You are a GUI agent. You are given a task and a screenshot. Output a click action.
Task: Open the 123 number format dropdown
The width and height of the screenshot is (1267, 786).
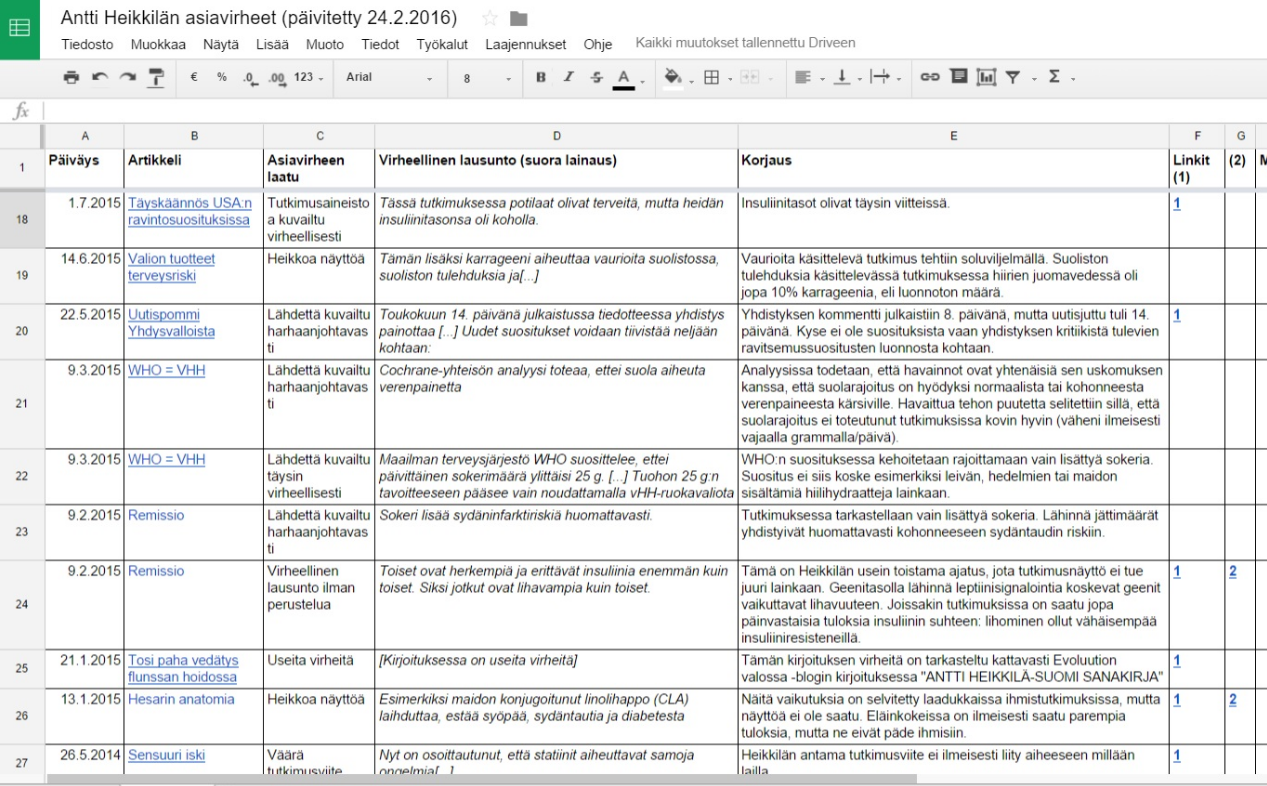[309, 77]
